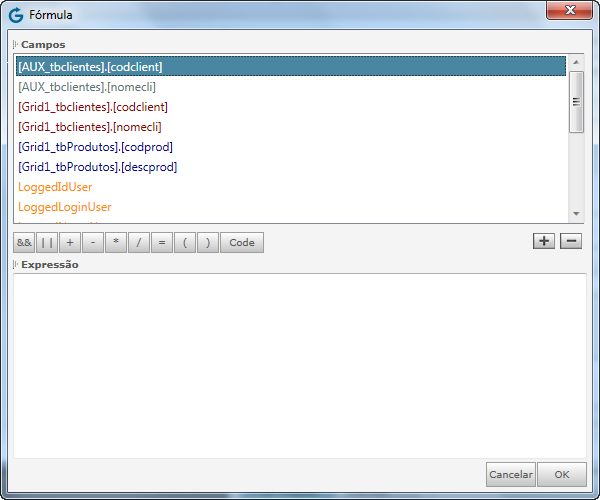
Task: Click the minus operator button
Action: (x=93, y=242)
